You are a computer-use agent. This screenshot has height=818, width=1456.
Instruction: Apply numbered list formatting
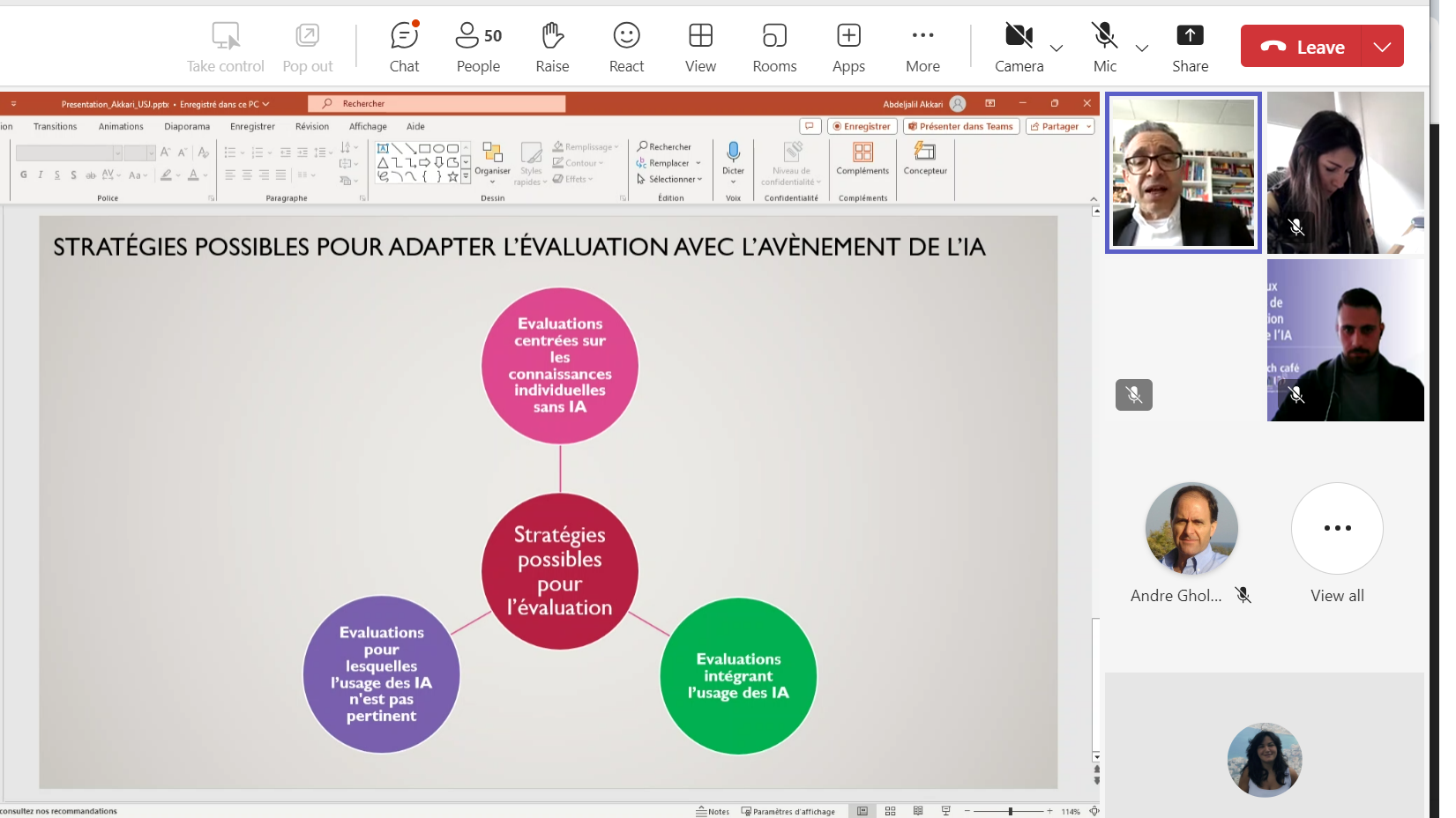[x=258, y=152]
